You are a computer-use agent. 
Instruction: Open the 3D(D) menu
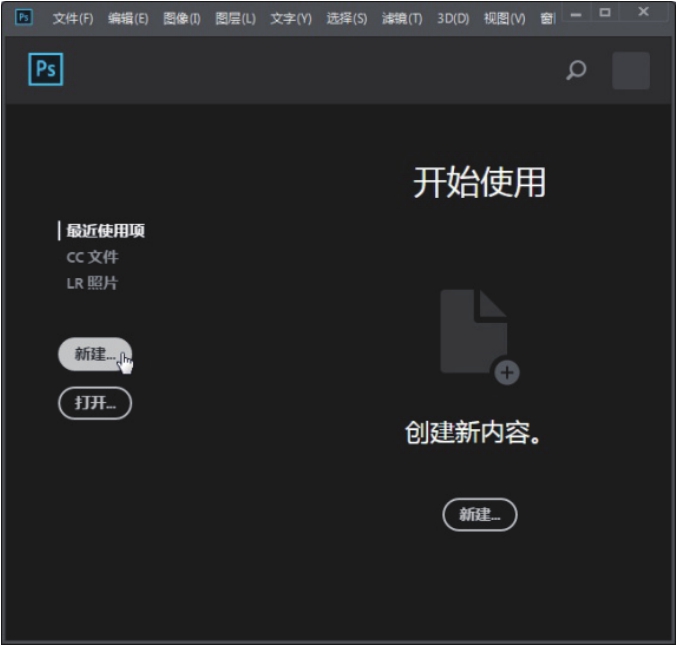pyautogui.click(x=453, y=18)
